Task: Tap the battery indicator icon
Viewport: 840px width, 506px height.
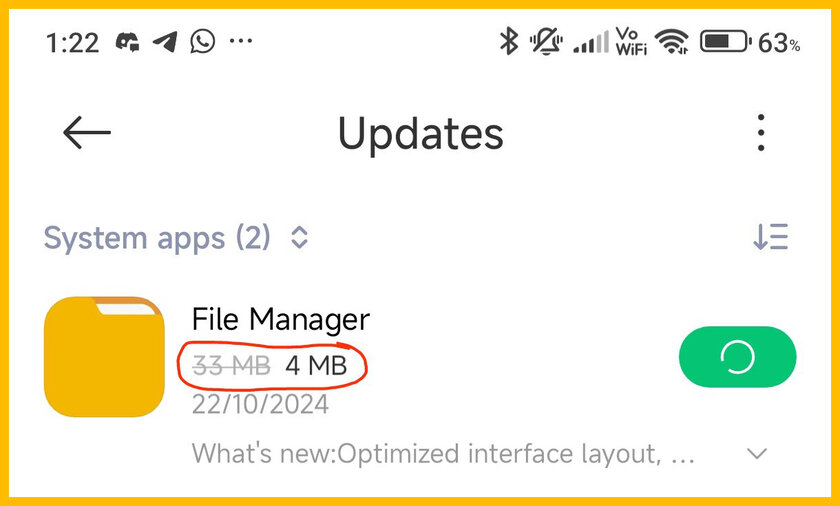Action: pos(726,41)
